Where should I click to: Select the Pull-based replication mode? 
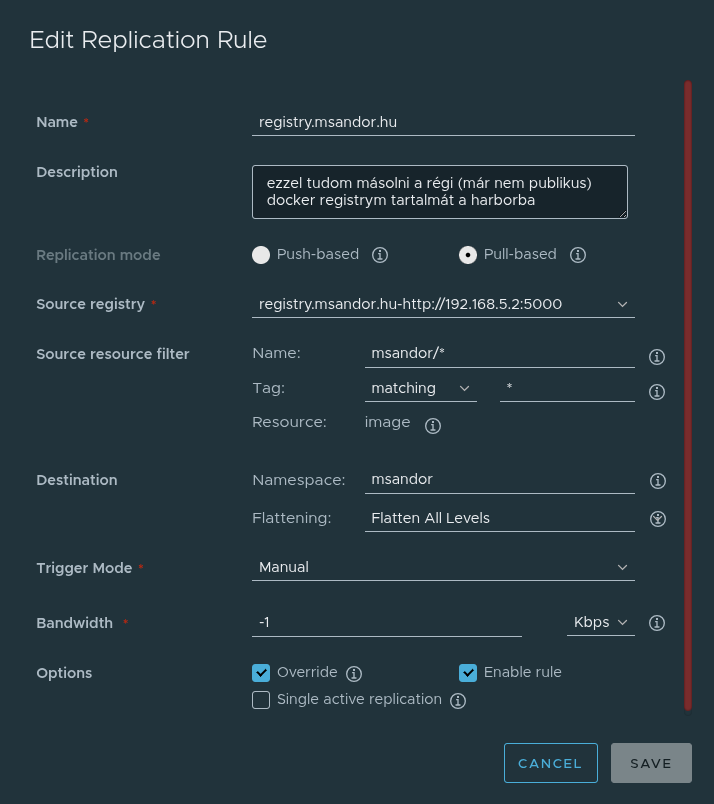pyautogui.click(x=468, y=255)
